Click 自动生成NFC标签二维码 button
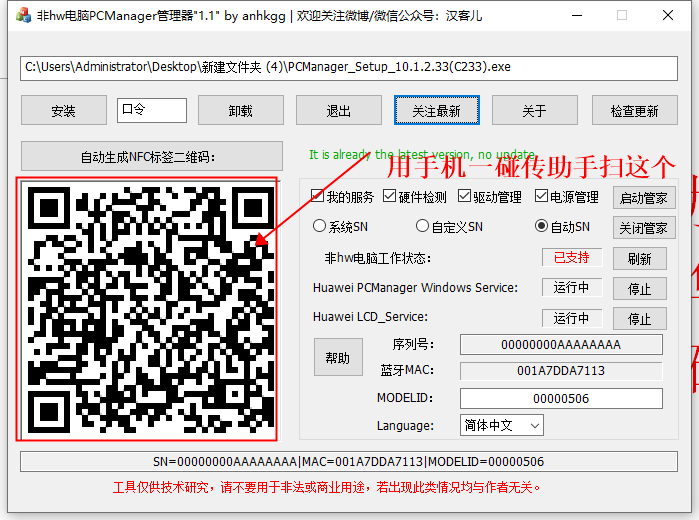This screenshot has height=520, width=699. pyautogui.click(x=152, y=157)
